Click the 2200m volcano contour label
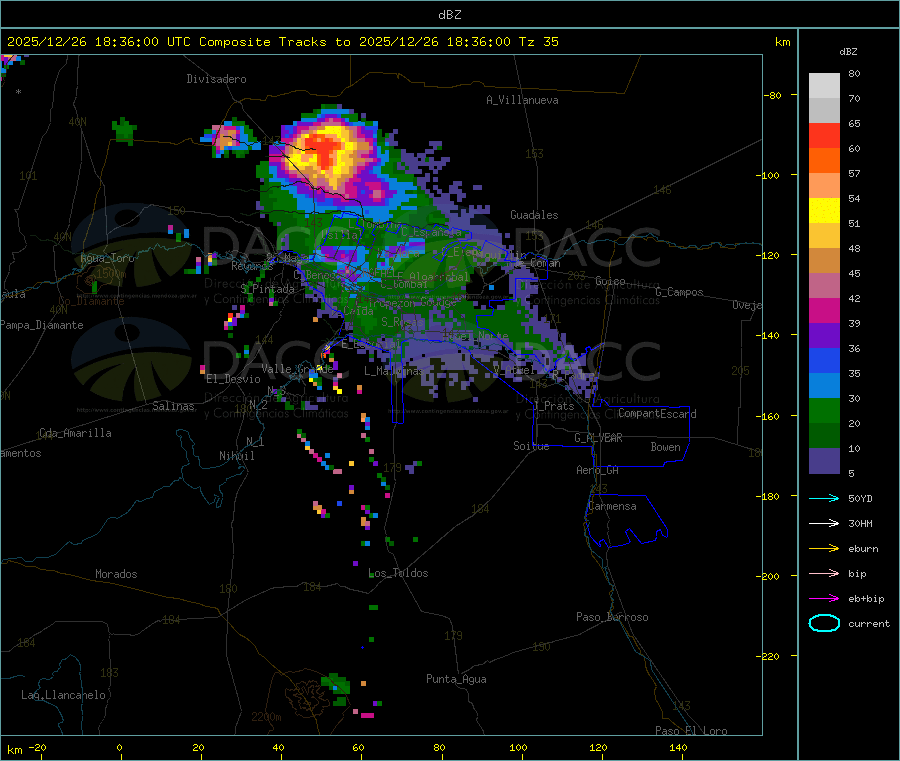This screenshot has height=761, width=900. (x=266, y=717)
